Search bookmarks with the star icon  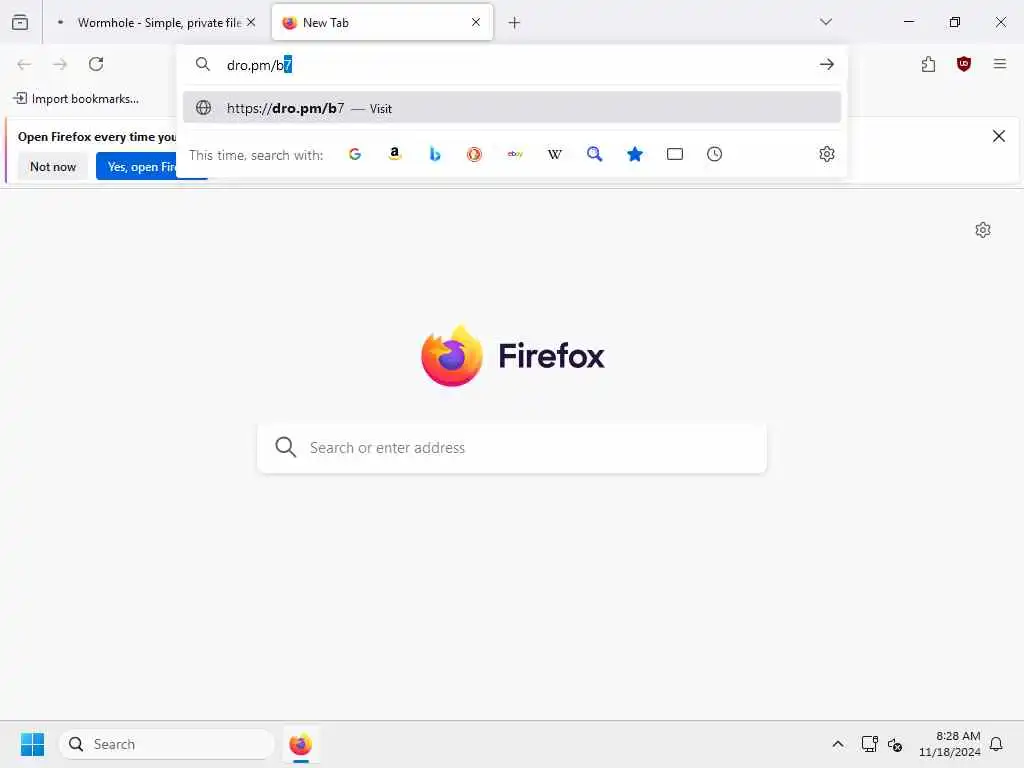[x=635, y=154]
